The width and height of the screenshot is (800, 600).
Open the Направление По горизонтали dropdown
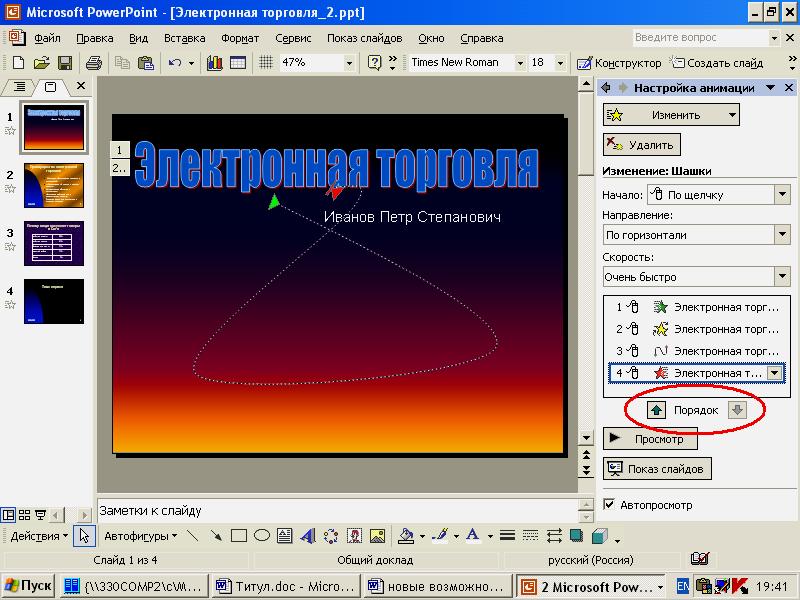(782, 235)
